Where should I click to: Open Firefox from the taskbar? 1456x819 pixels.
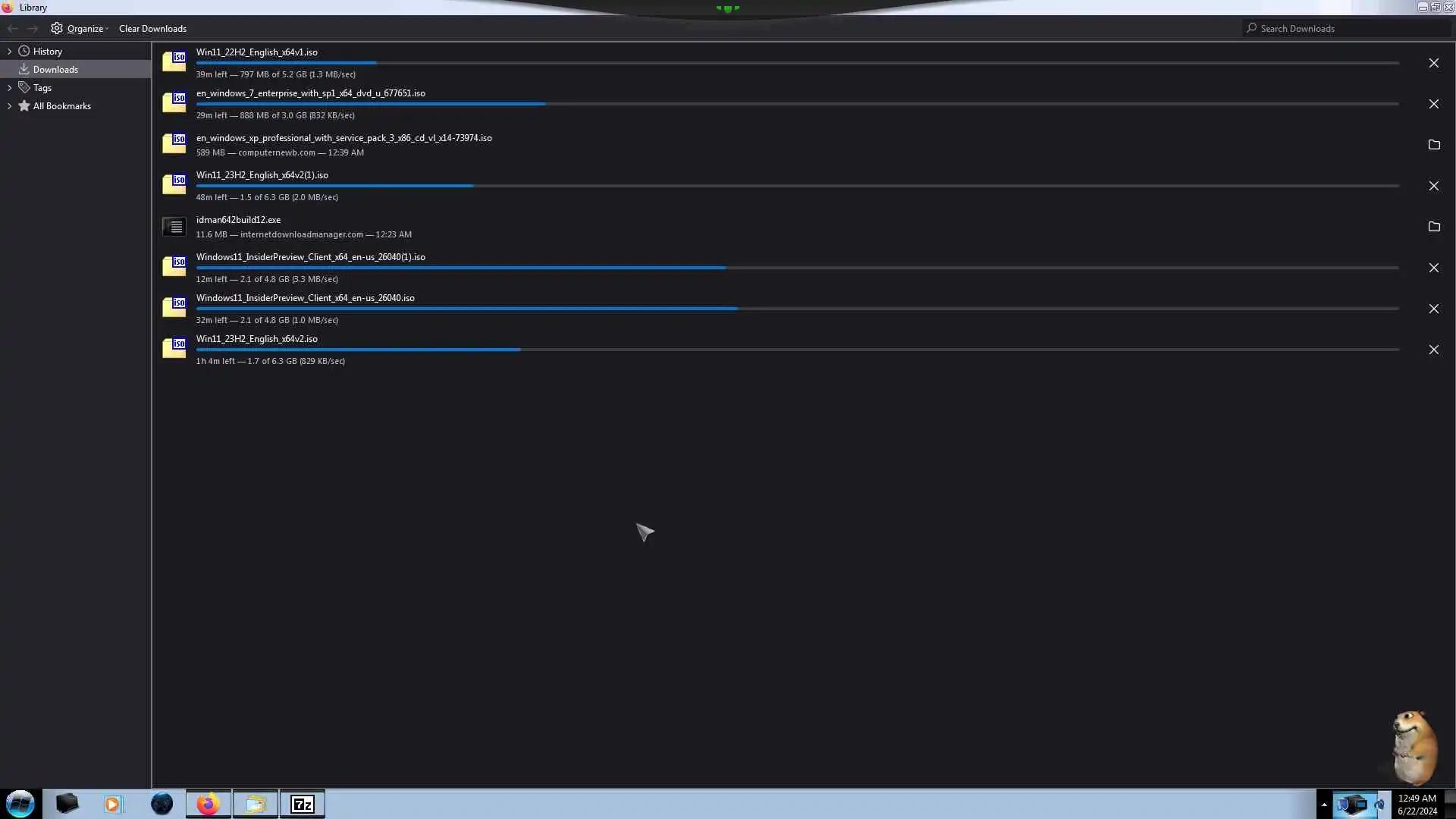[209, 804]
